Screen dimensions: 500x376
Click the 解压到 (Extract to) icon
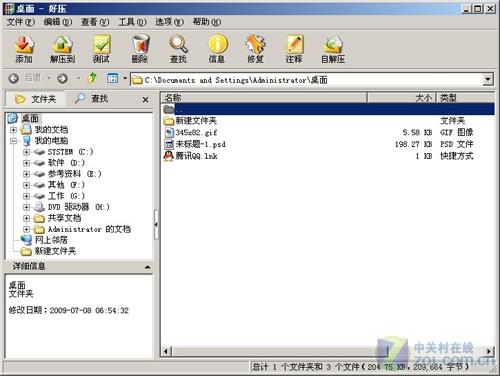point(62,49)
